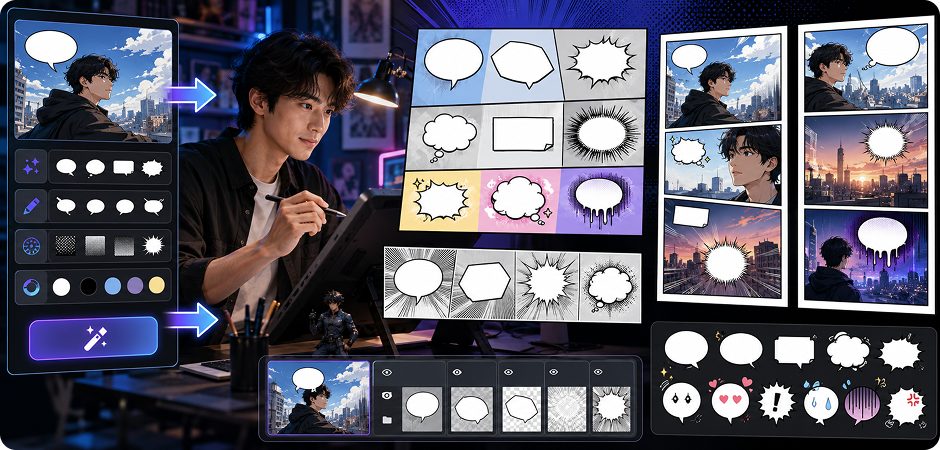Screen dimensions: 940x450
Task: Select the radial flash burst in the halftone row
Action: tap(153, 246)
